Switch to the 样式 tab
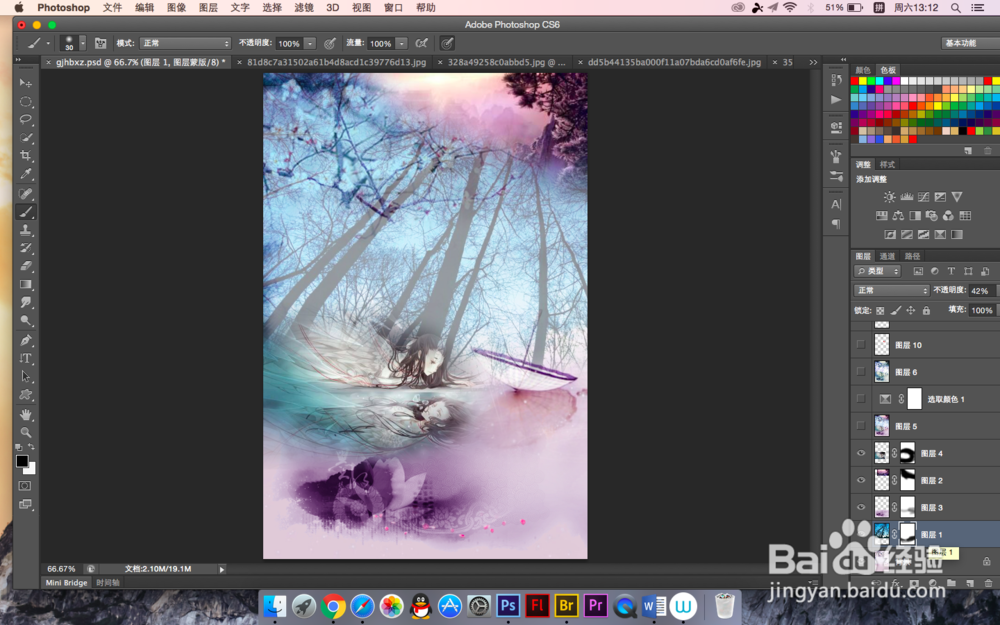The image size is (1000, 625). [x=887, y=165]
